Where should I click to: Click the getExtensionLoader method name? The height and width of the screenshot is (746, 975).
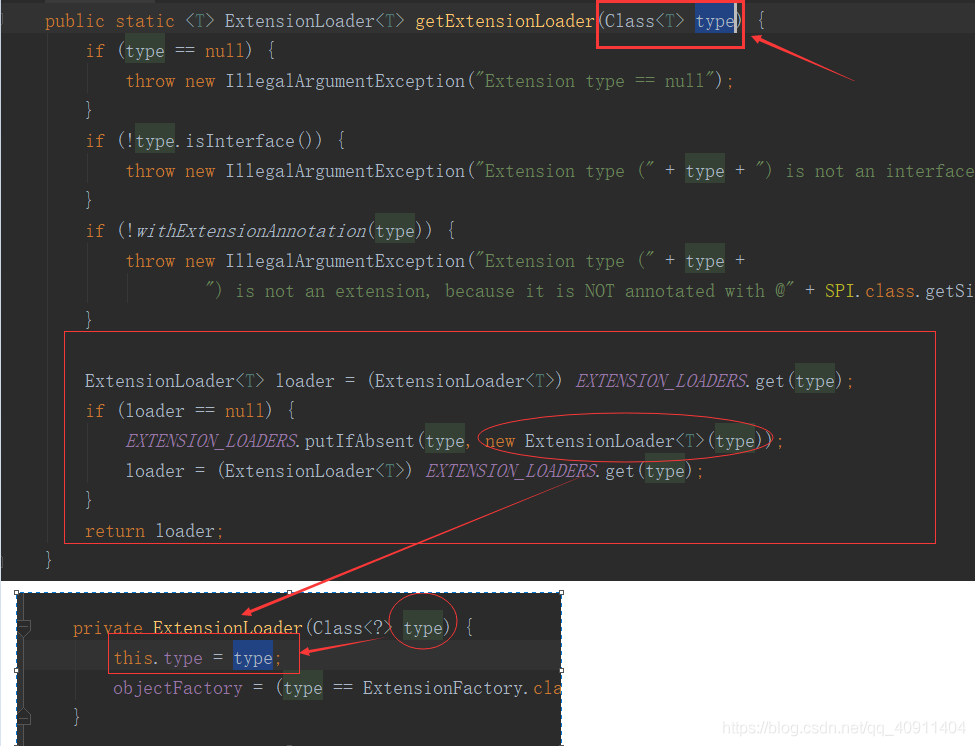pos(505,21)
